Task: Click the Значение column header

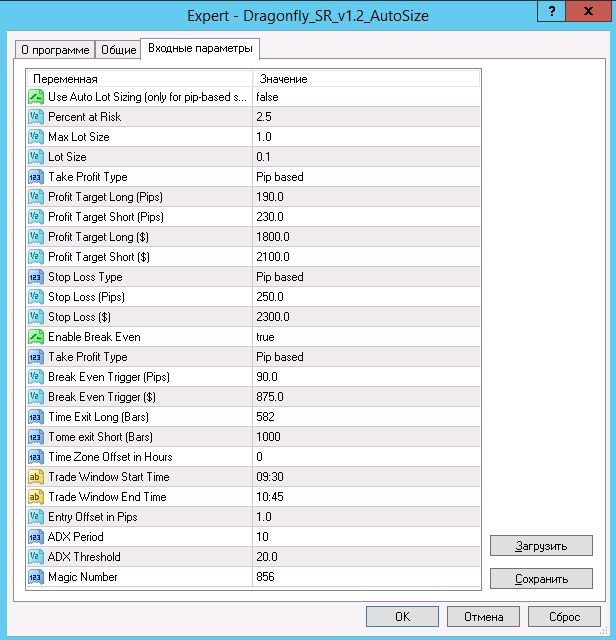Action: pyautogui.click(x=366, y=79)
